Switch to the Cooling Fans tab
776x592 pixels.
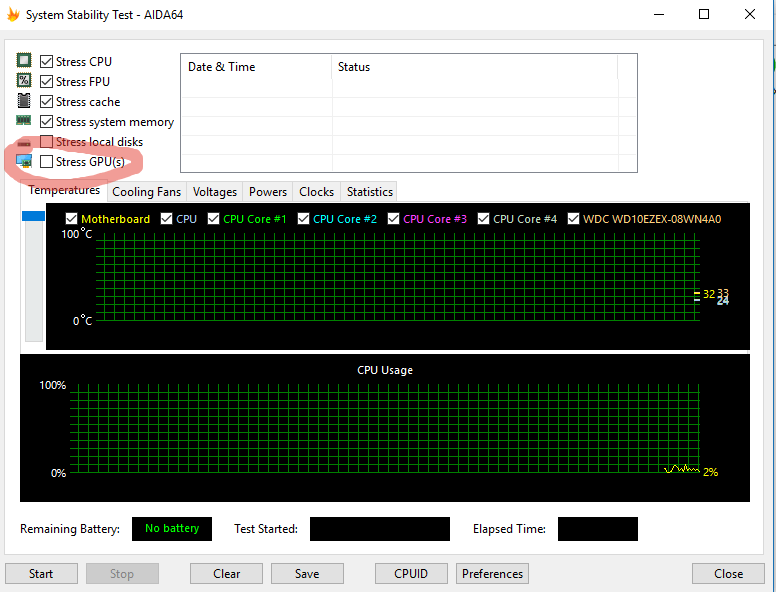coord(146,192)
